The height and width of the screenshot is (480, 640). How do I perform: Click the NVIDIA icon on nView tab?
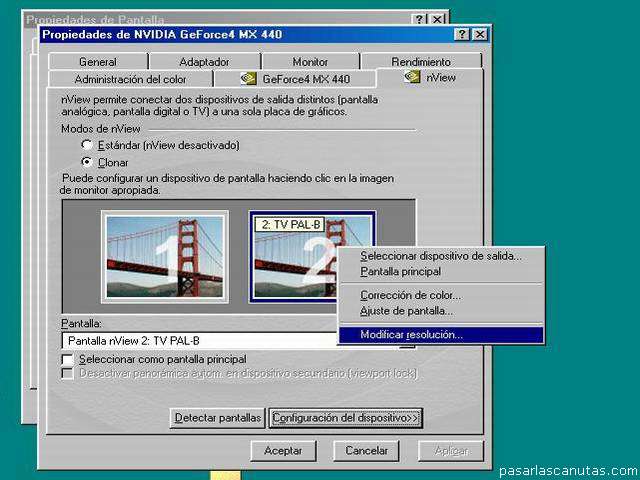point(412,77)
